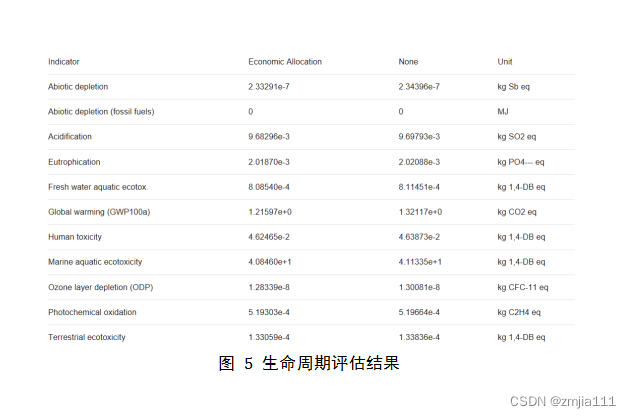Viewport: 631px width, 418px height.
Task: Click the kg CFC-11 eq unit
Action: [523, 287]
